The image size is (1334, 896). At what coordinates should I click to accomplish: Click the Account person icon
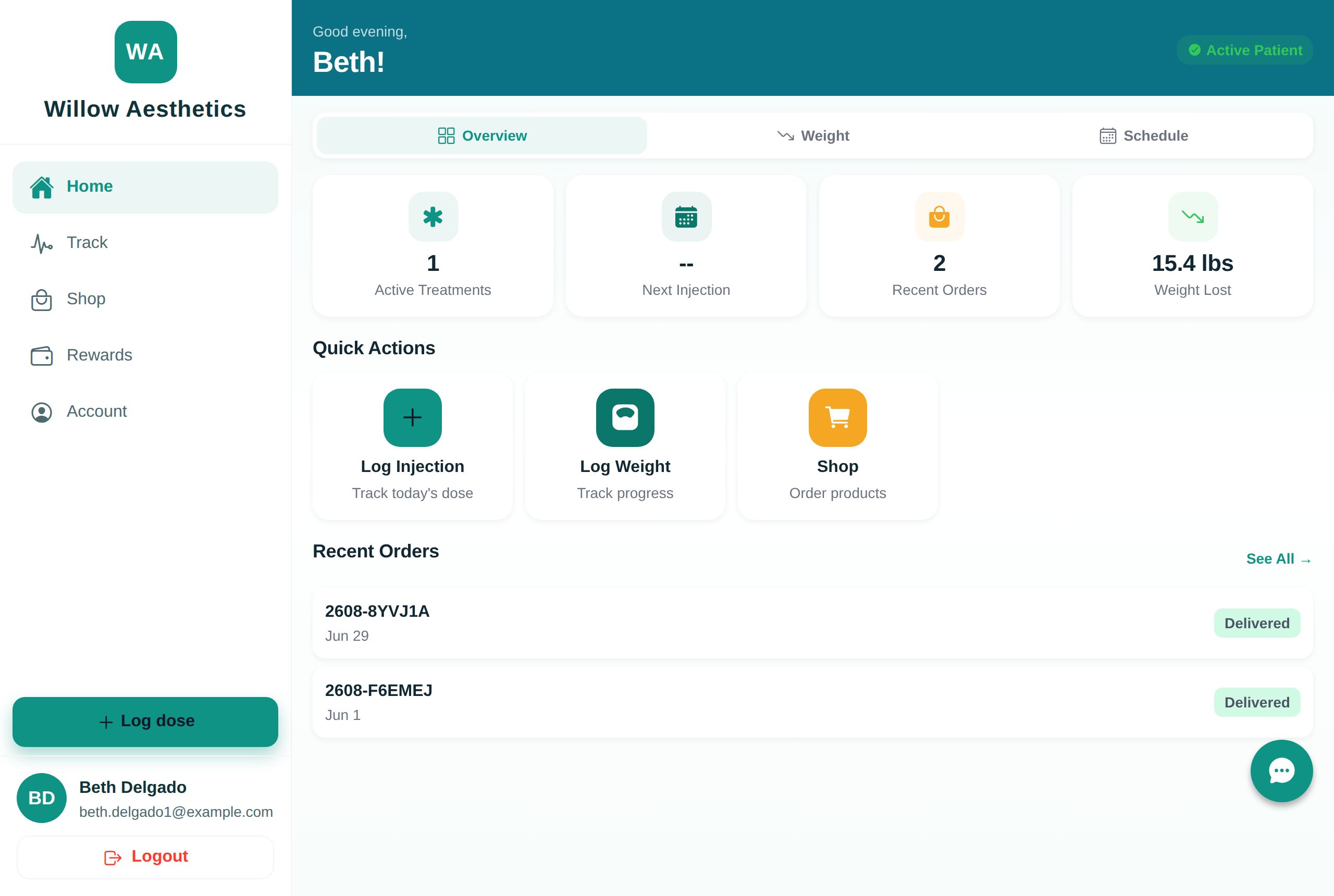coord(42,412)
